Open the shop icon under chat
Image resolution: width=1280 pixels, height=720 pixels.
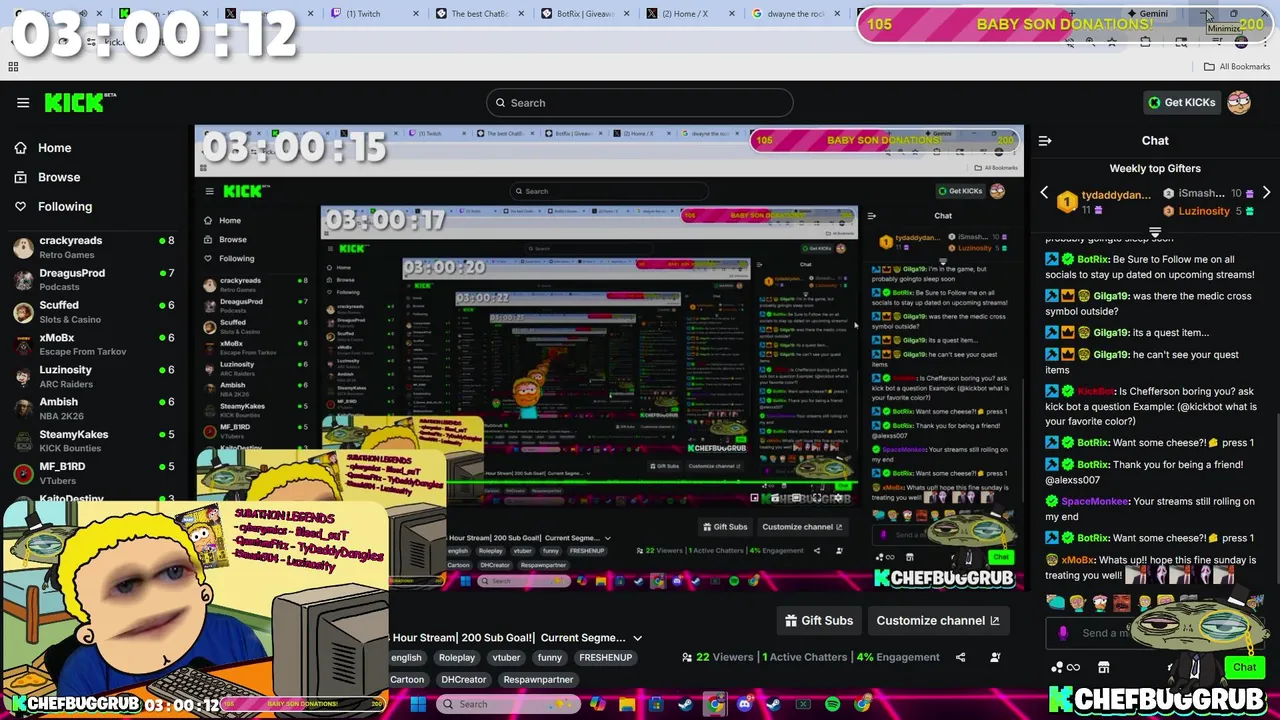(x=1104, y=667)
